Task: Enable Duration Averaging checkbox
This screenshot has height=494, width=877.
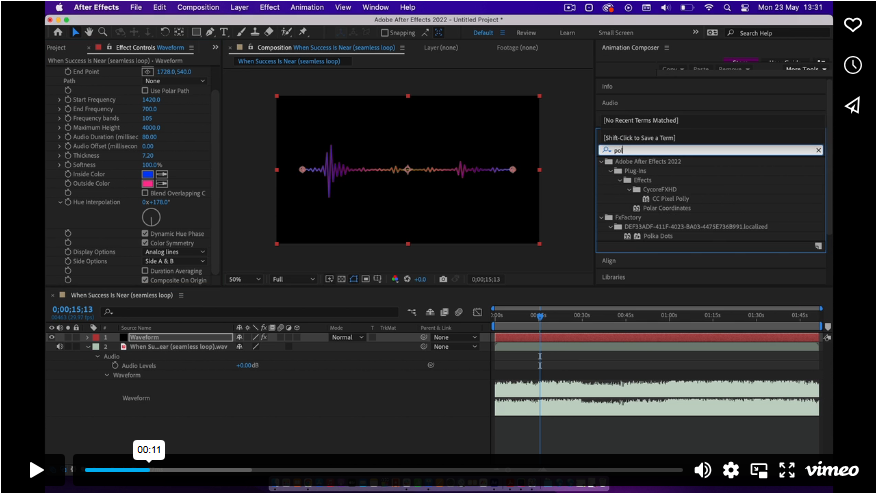Action: tap(145, 271)
